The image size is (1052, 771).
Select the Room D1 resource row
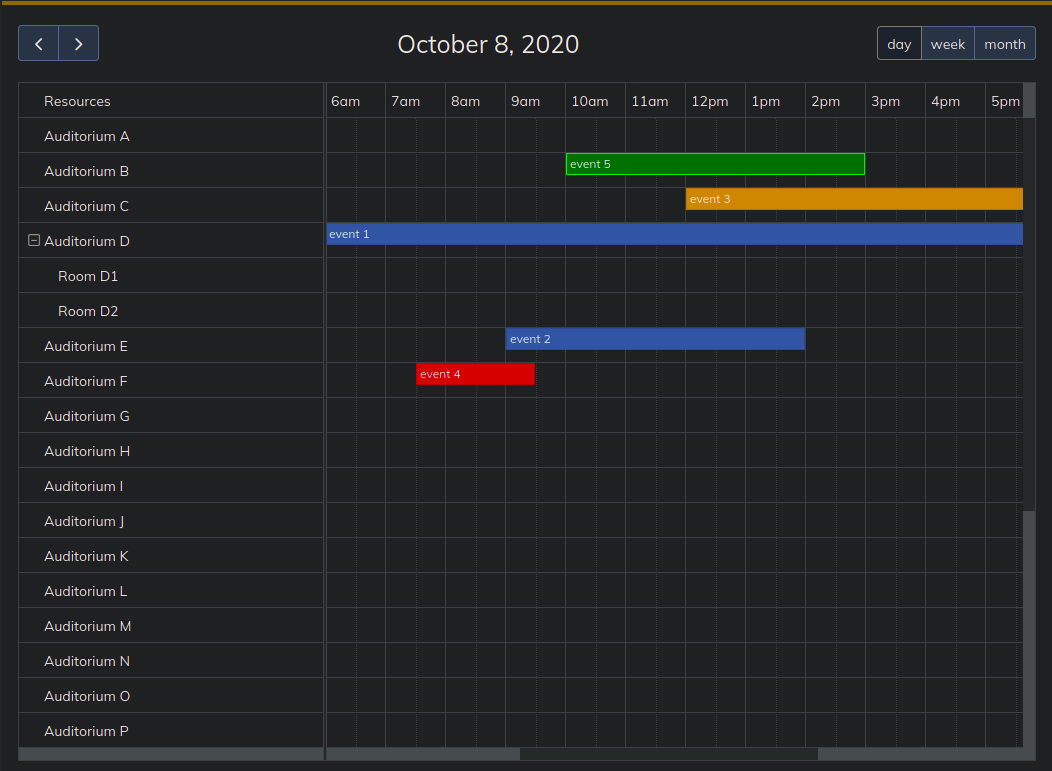pos(88,276)
